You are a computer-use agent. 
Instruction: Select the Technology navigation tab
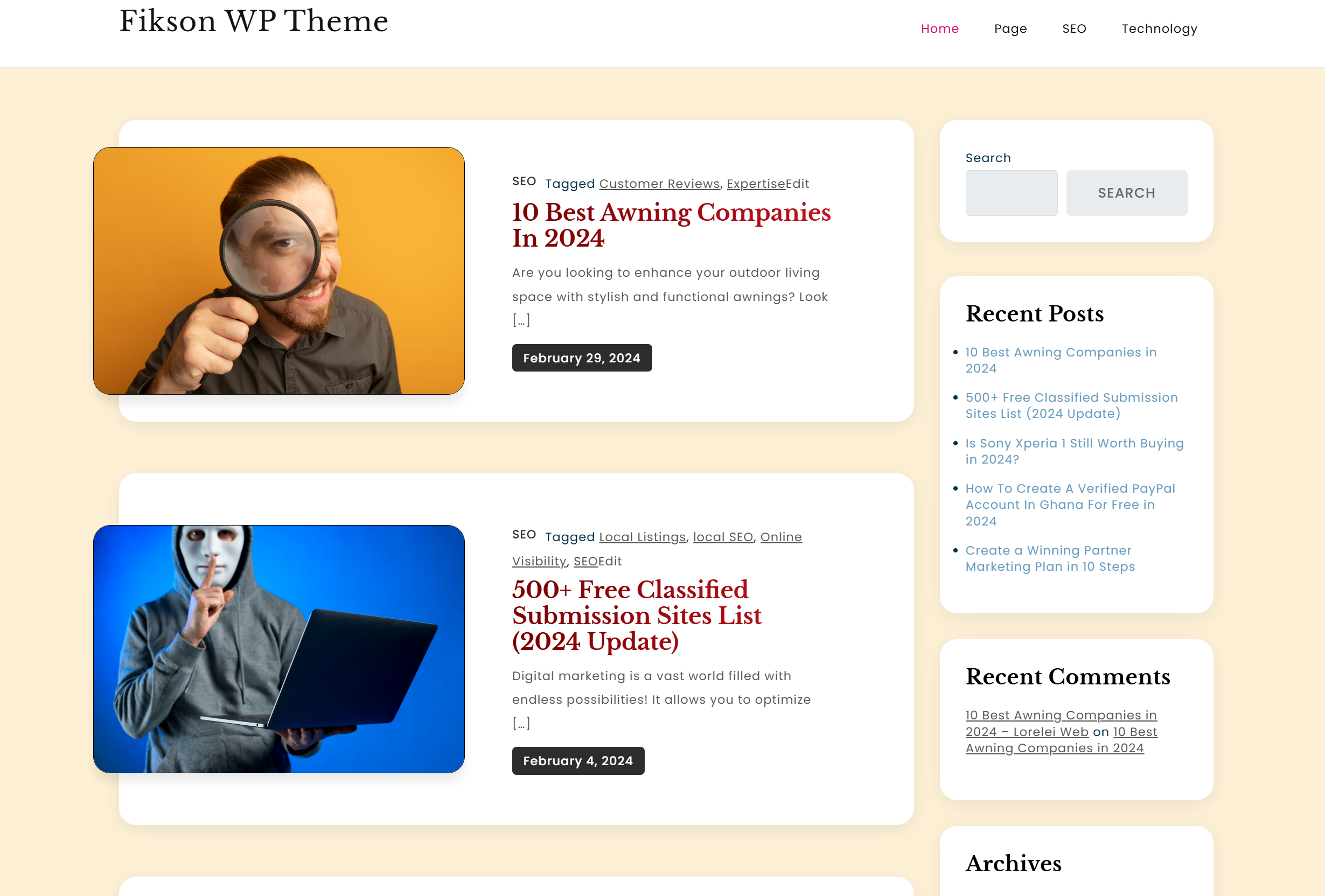(x=1159, y=28)
